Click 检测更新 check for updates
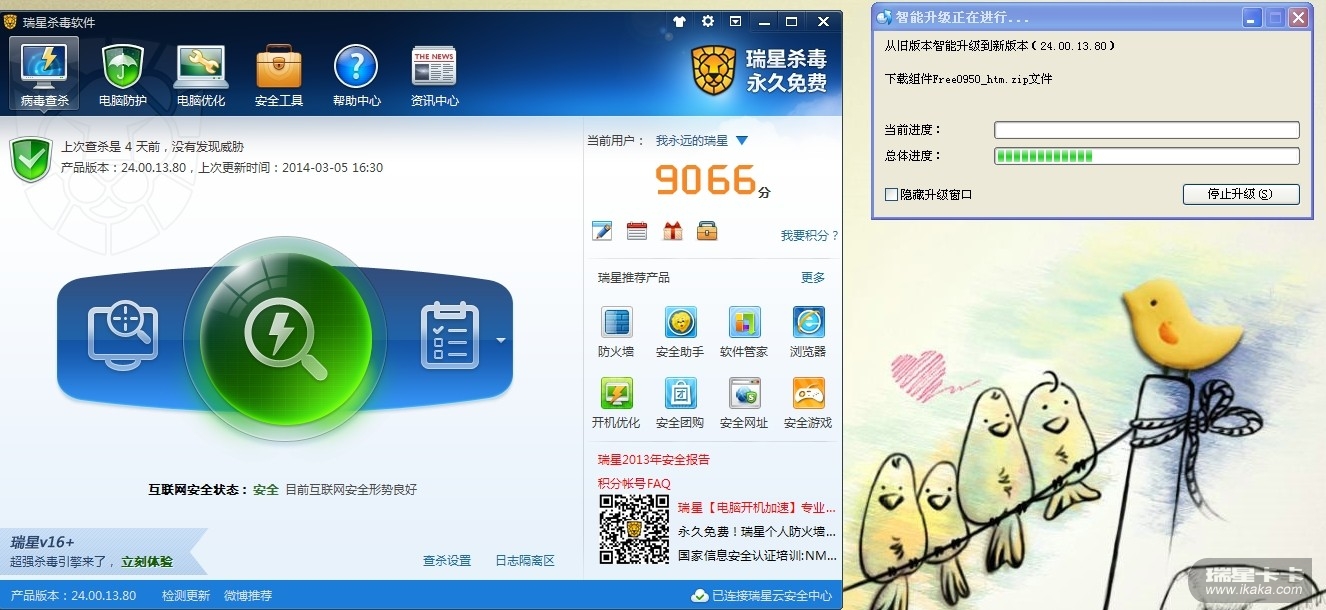 pyautogui.click(x=186, y=596)
